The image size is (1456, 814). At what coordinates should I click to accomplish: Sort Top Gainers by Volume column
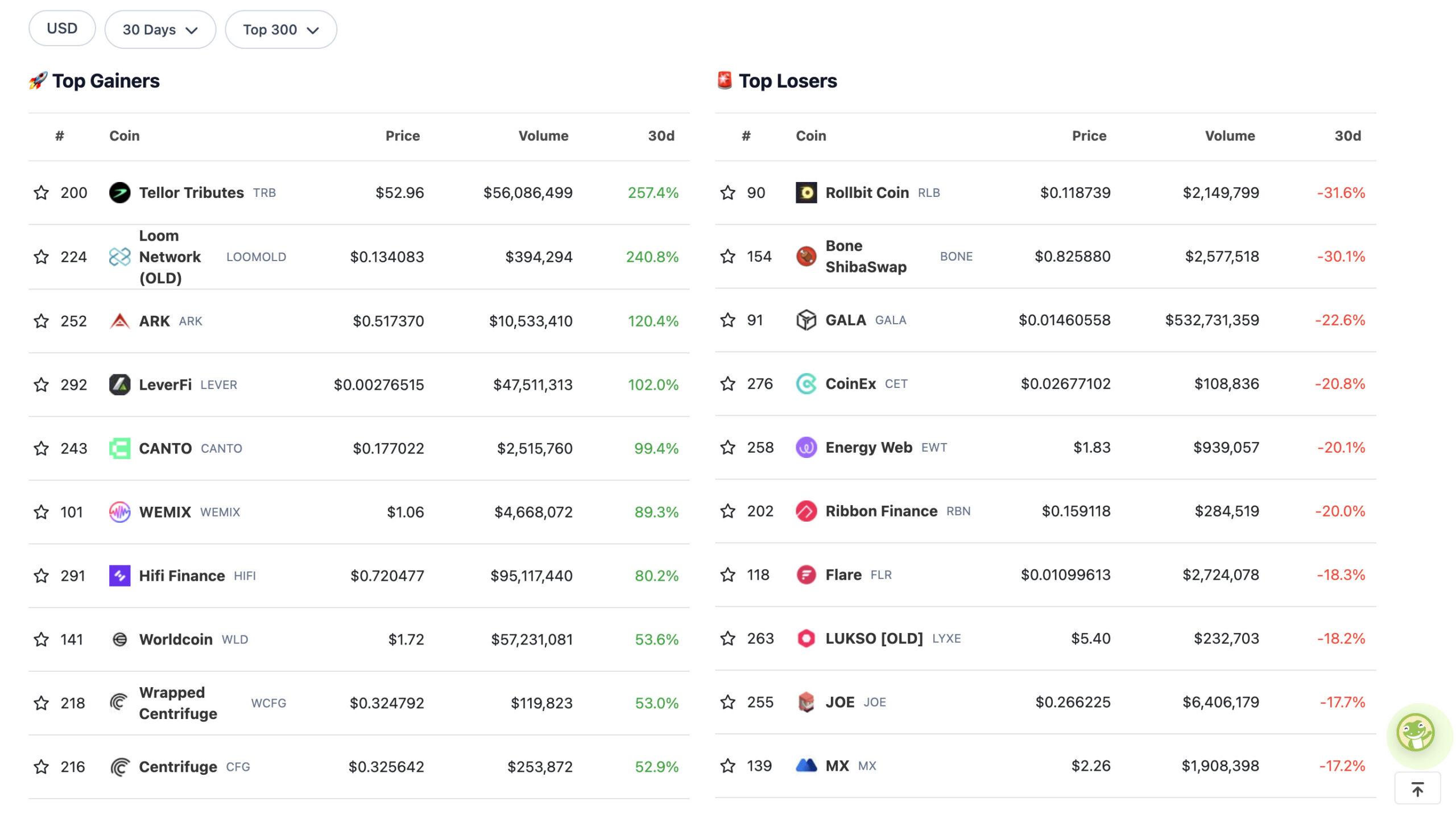[x=543, y=136]
